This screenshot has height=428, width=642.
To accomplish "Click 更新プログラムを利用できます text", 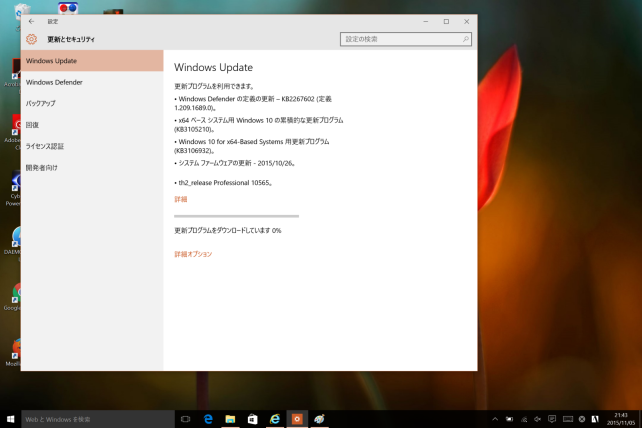I will [x=214, y=86].
